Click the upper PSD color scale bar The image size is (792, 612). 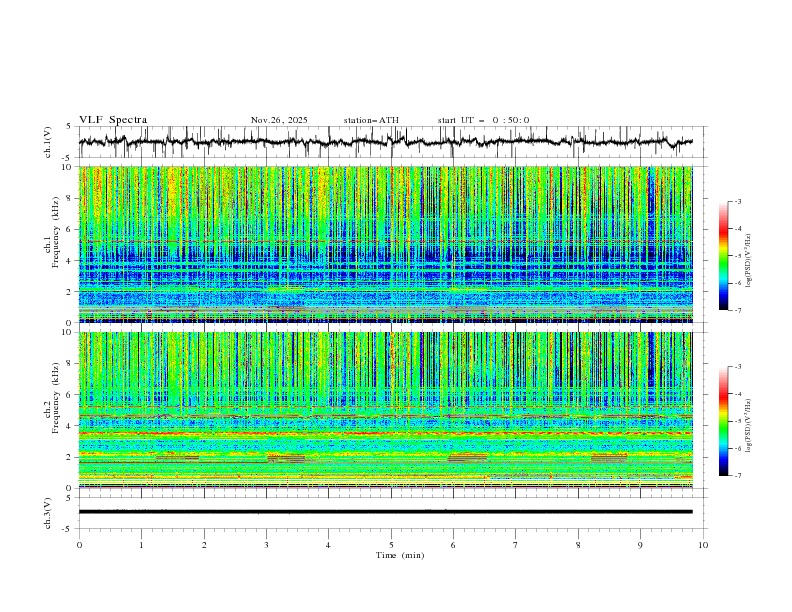point(724,256)
